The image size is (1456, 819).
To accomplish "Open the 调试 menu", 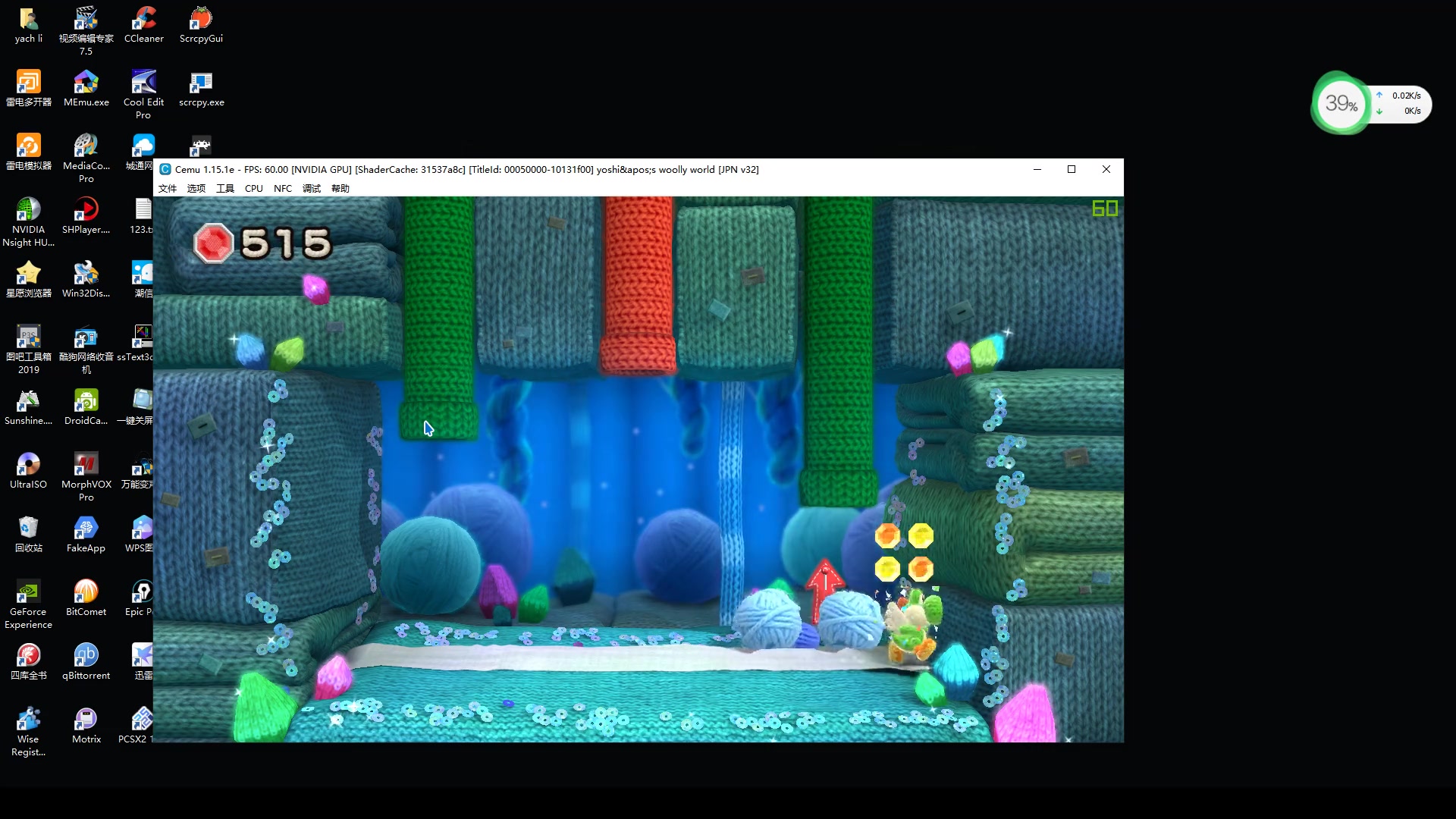I will (311, 189).
